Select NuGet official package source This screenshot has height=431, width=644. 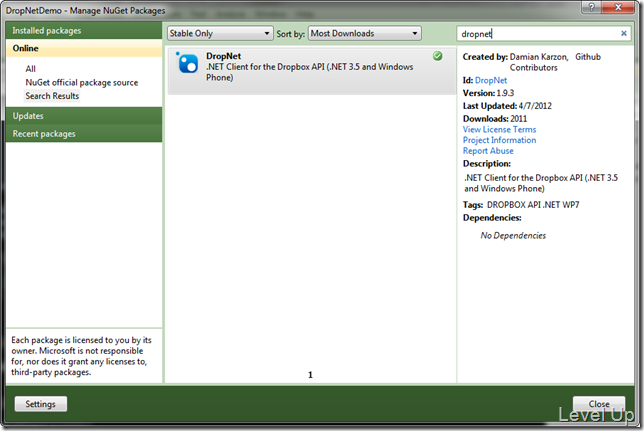(x=82, y=83)
